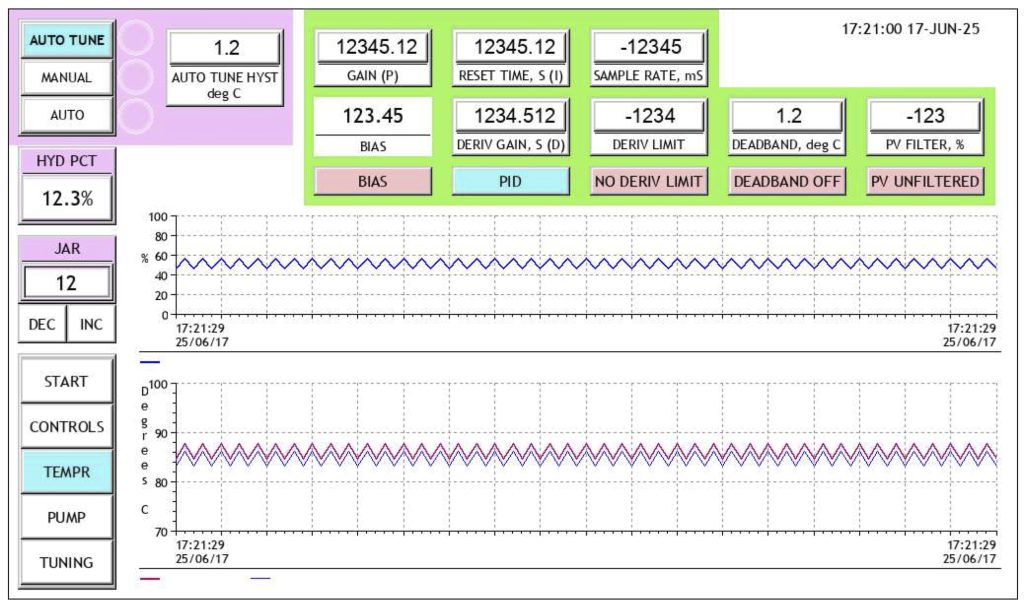The width and height of the screenshot is (1024, 608).
Task: Change the PV FILTER, % value
Action: 925,116
